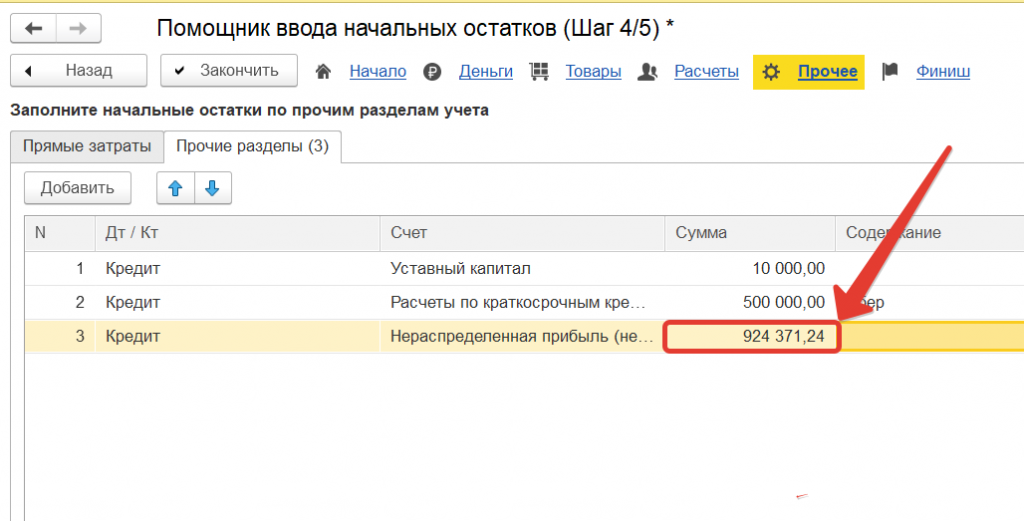Click the forward navigation arrow icon
Image resolution: width=1024 pixels, height=521 pixels.
[75, 28]
